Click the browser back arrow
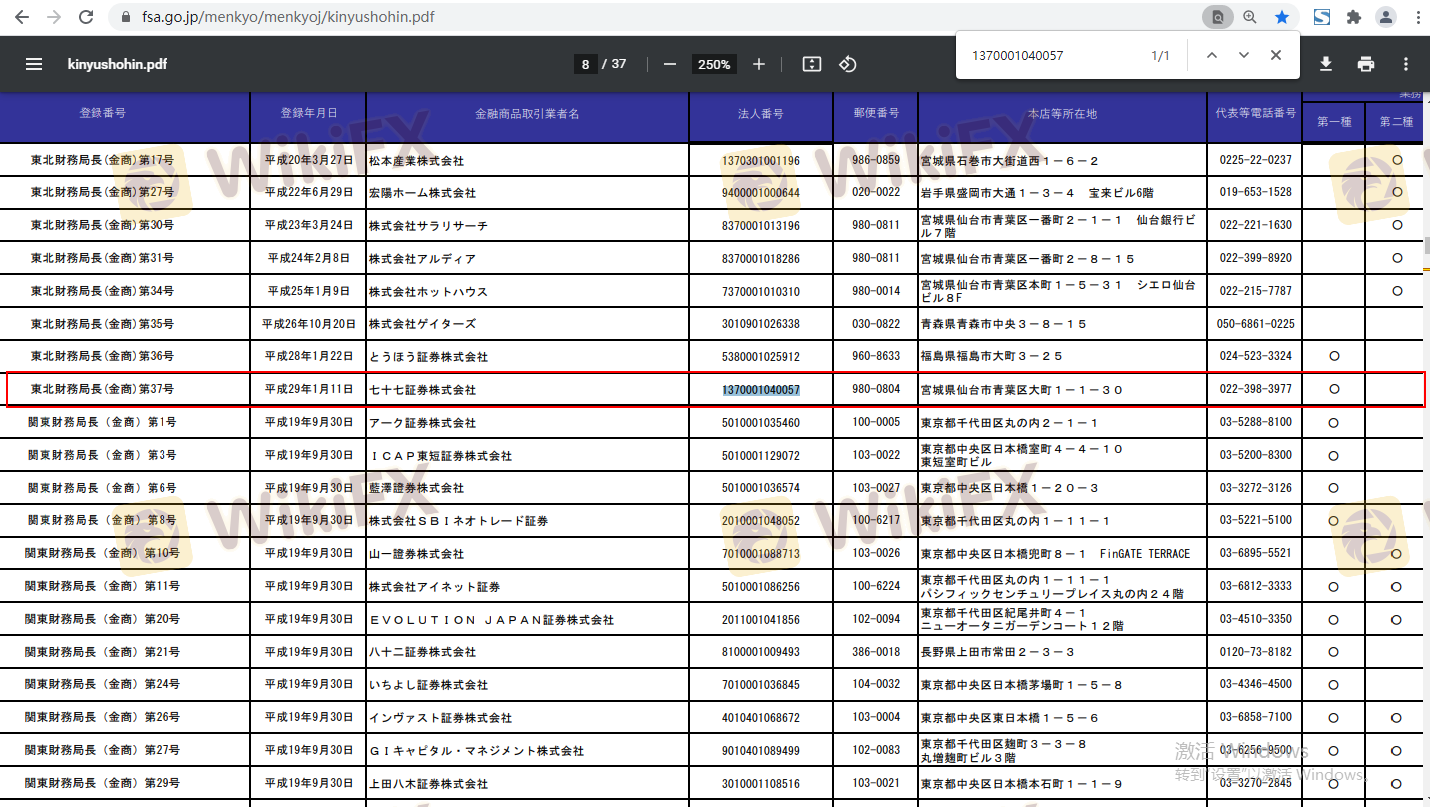The image size is (1430, 807). pos(22,17)
